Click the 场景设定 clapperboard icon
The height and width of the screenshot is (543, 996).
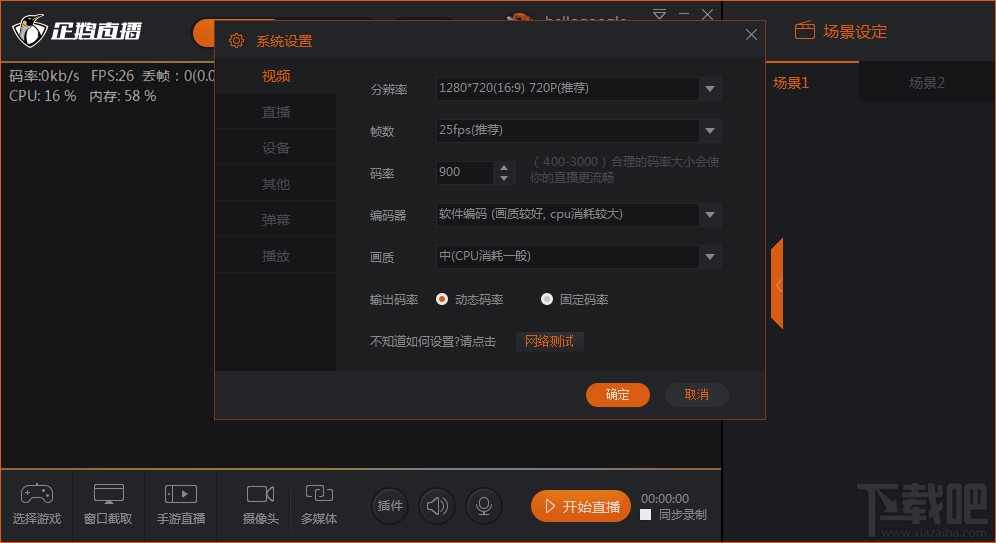(x=805, y=30)
